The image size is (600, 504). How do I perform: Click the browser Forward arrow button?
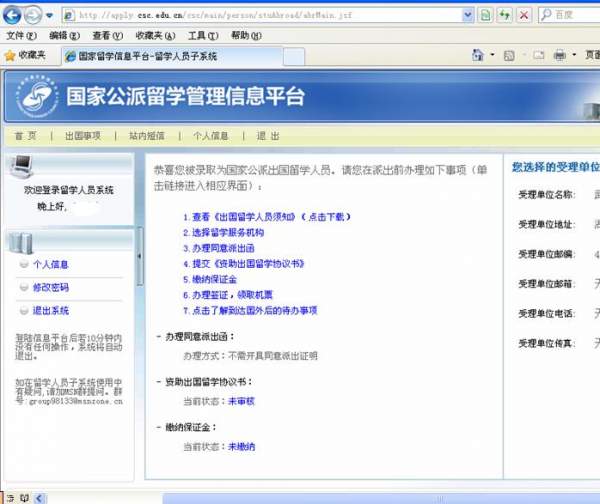pyautogui.click(x=33, y=15)
